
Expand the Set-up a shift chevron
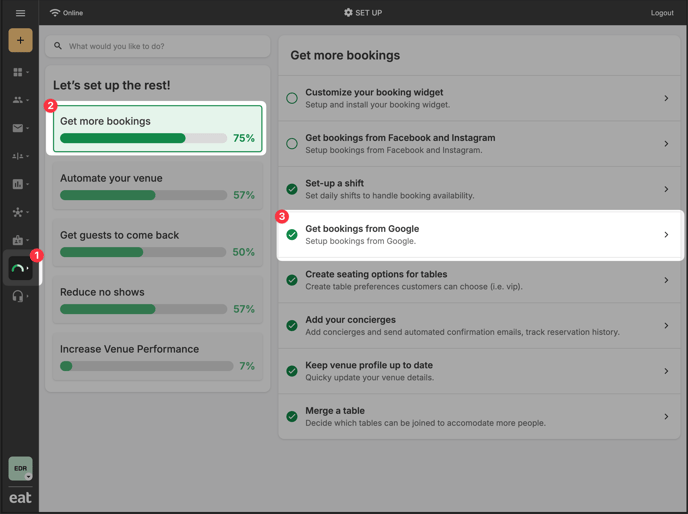(x=666, y=189)
